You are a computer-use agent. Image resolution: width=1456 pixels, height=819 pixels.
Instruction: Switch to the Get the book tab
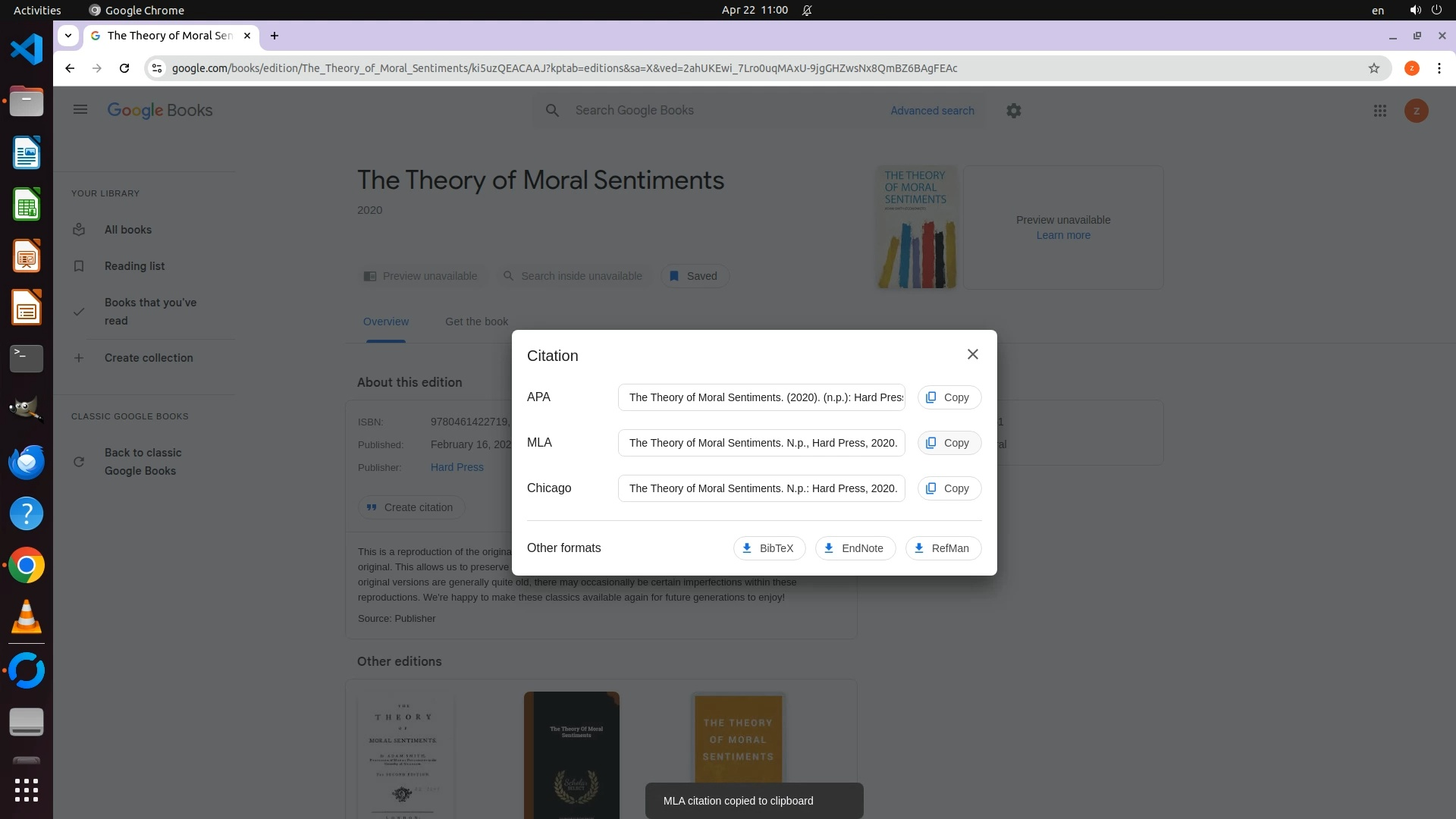click(x=476, y=322)
